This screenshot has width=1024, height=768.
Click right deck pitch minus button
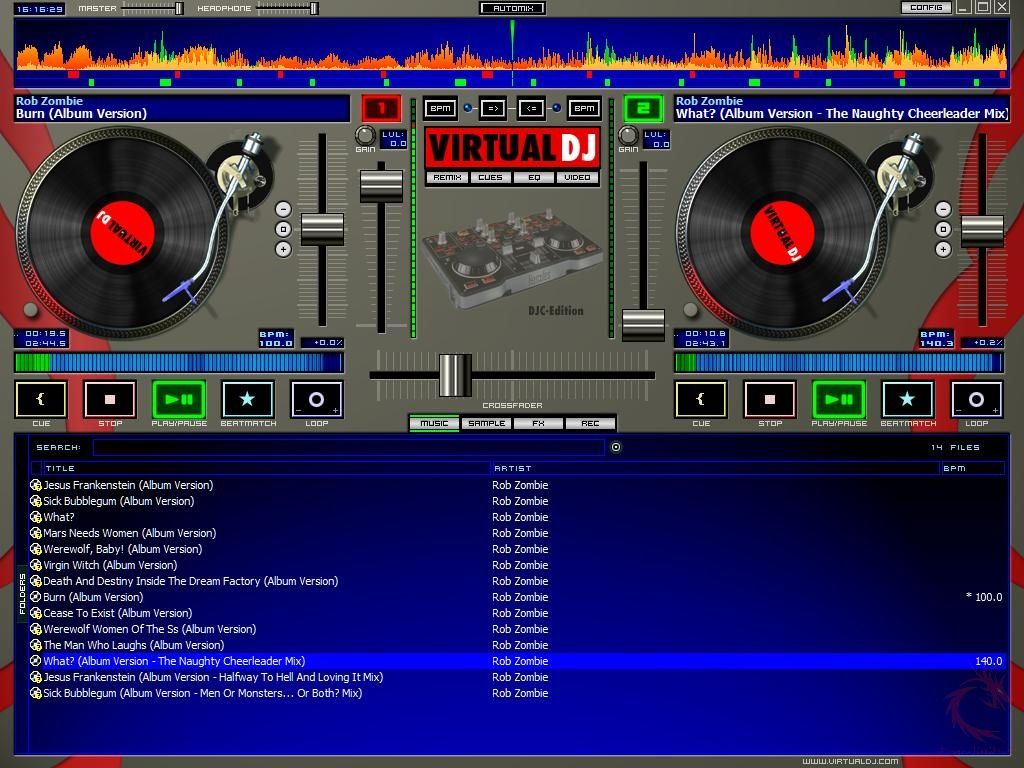point(943,209)
